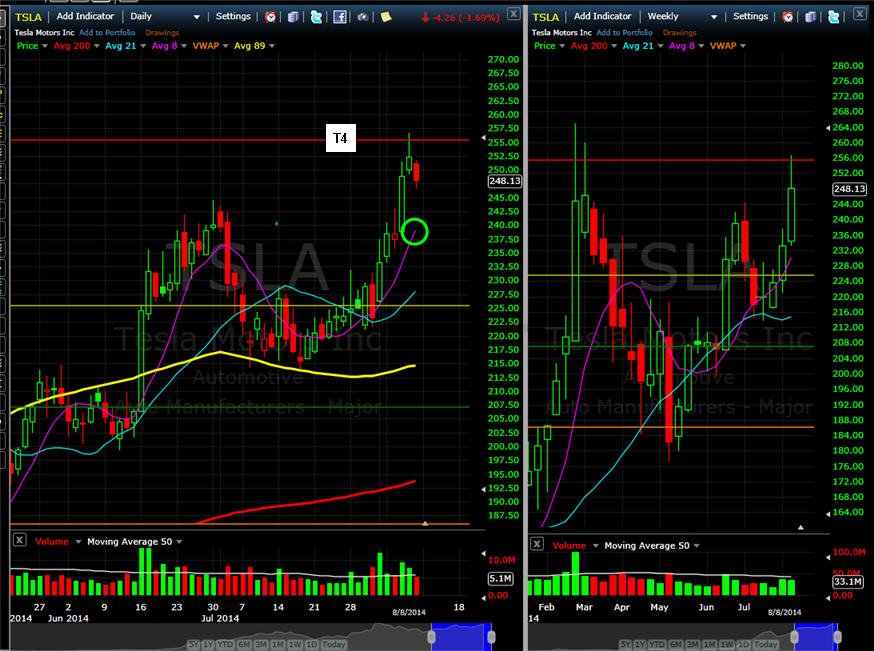This screenshot has width=874, height=651.
Task: Open the alarm clock alert icon on Daily chart
Action: 270,17
